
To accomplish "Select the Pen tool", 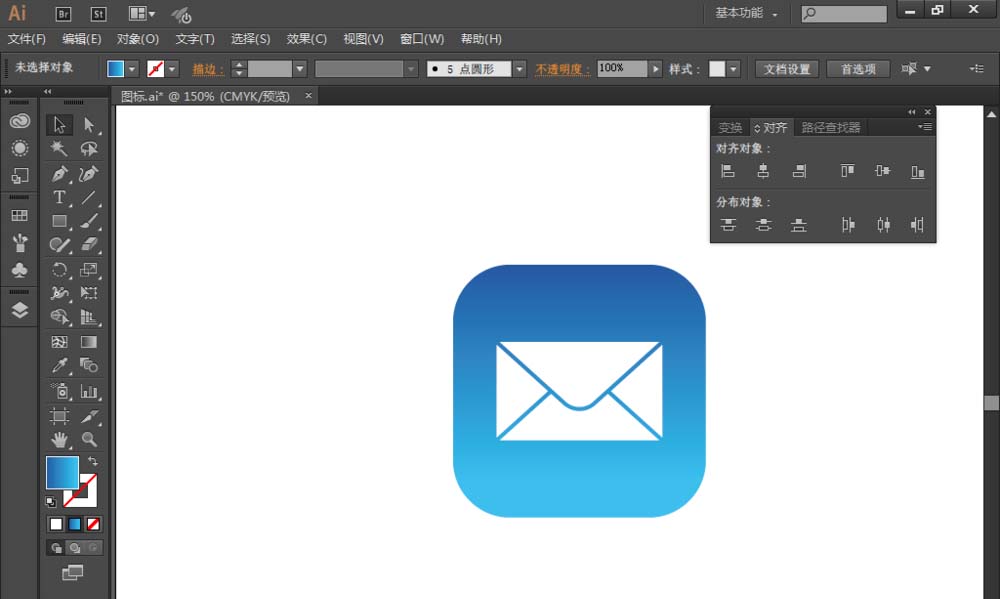I will [59, 174].
